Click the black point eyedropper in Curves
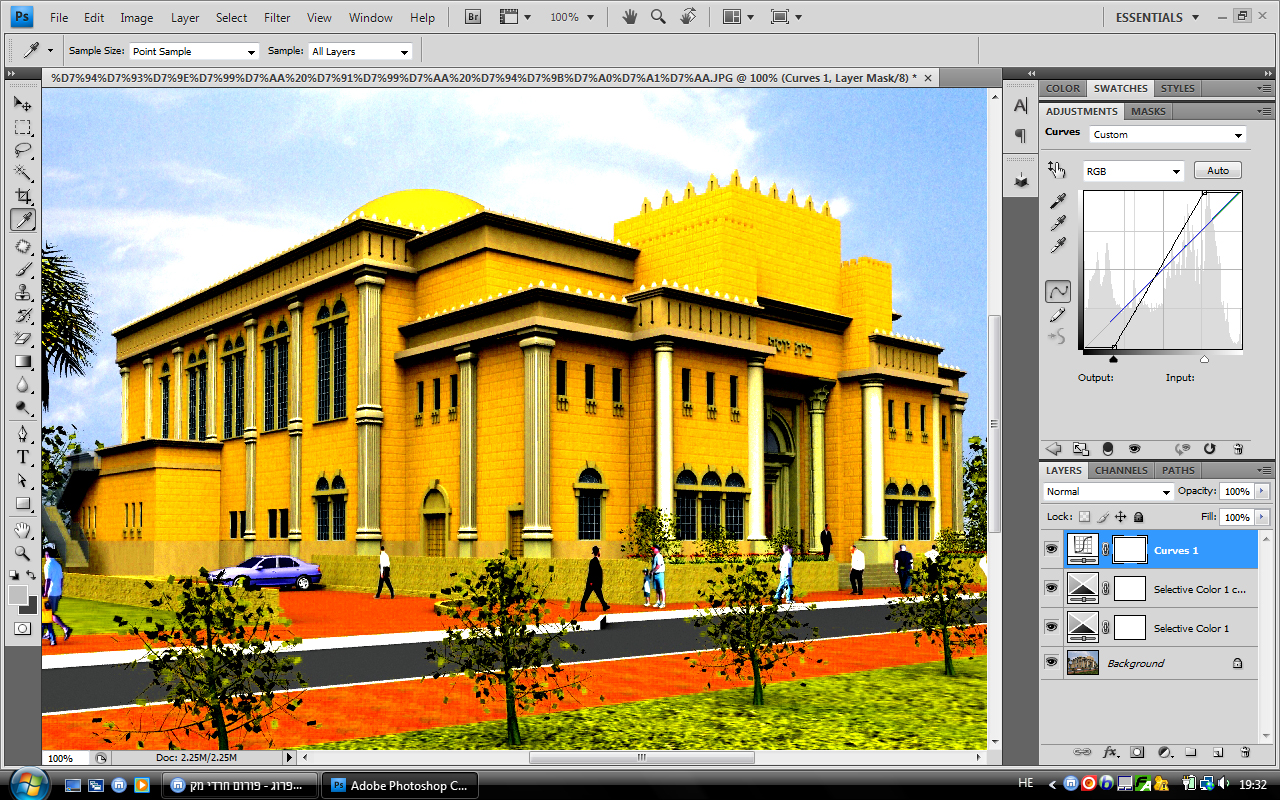Image resolution: width=1280 pixels, height=800 pixels. (x=1058, y=201)
